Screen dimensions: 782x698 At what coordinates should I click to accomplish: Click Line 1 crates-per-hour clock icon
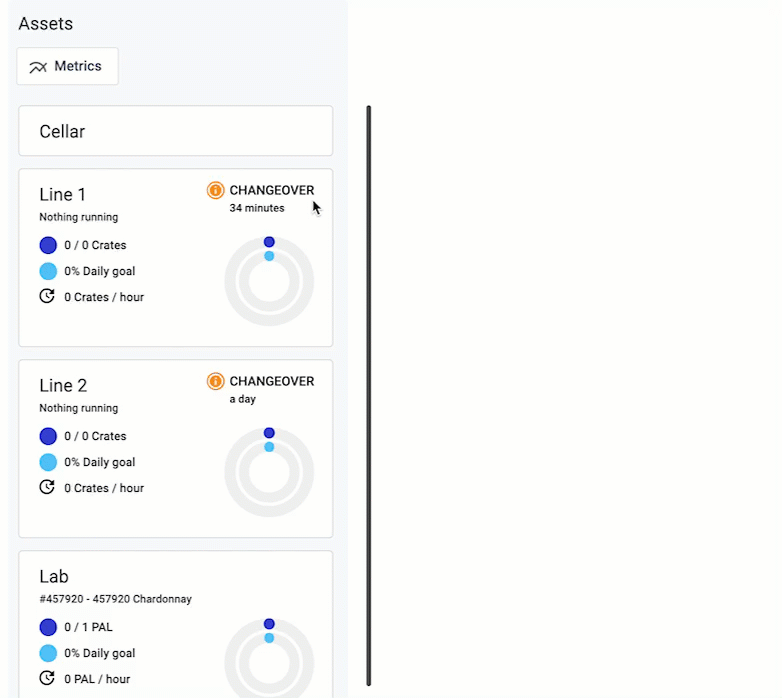(x=47, y=296)
